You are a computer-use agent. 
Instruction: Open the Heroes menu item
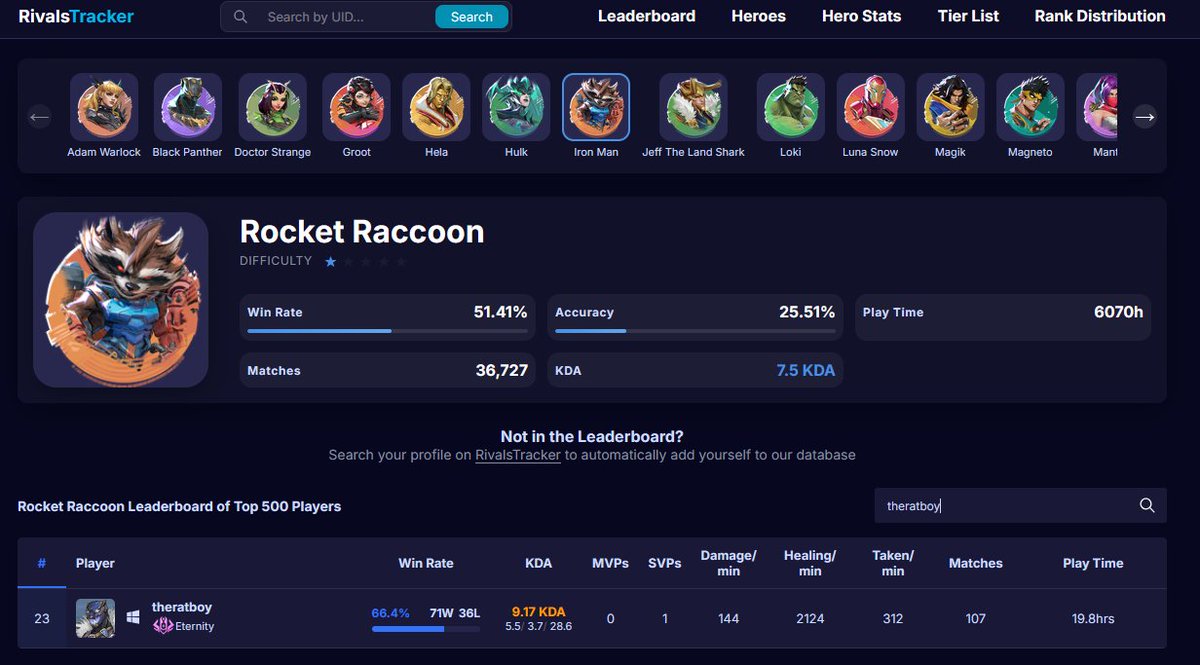[x=758, y=16]
